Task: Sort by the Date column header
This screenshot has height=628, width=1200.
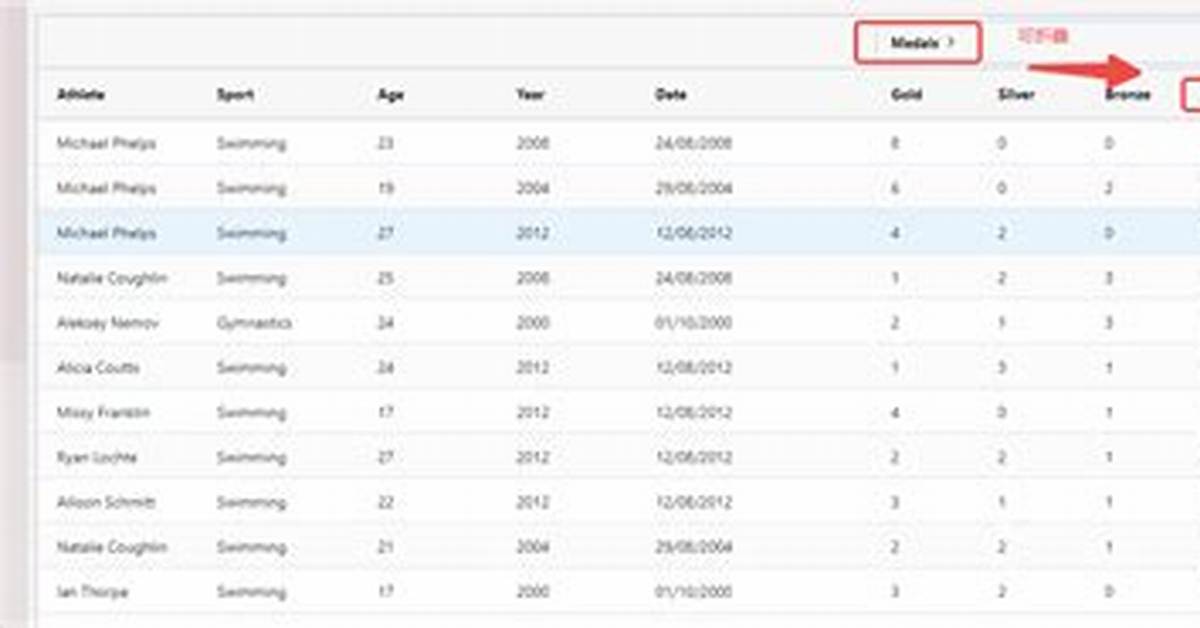Action: [x=671, y=95]
